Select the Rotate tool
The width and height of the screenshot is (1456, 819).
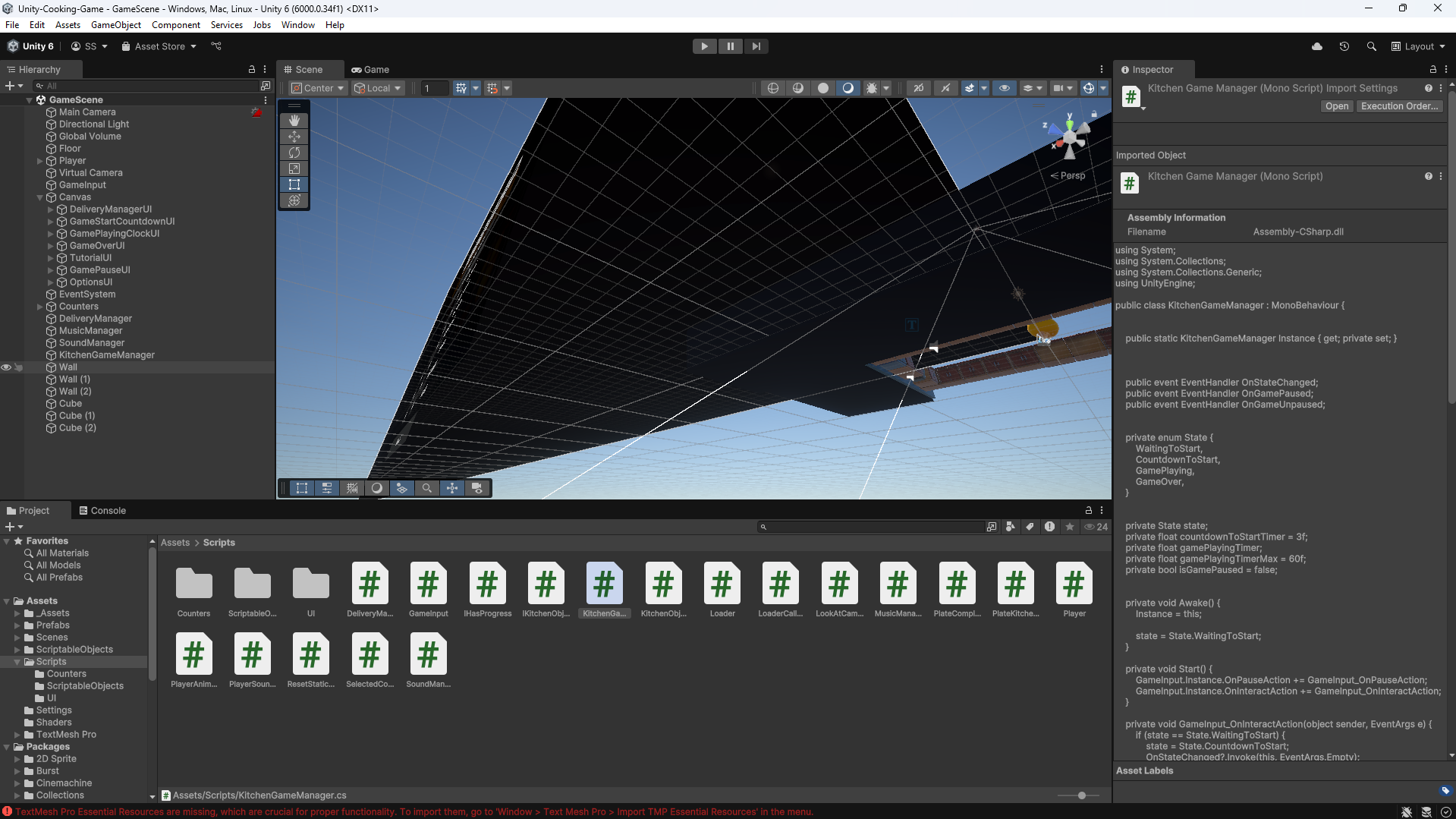pos(294,153)
